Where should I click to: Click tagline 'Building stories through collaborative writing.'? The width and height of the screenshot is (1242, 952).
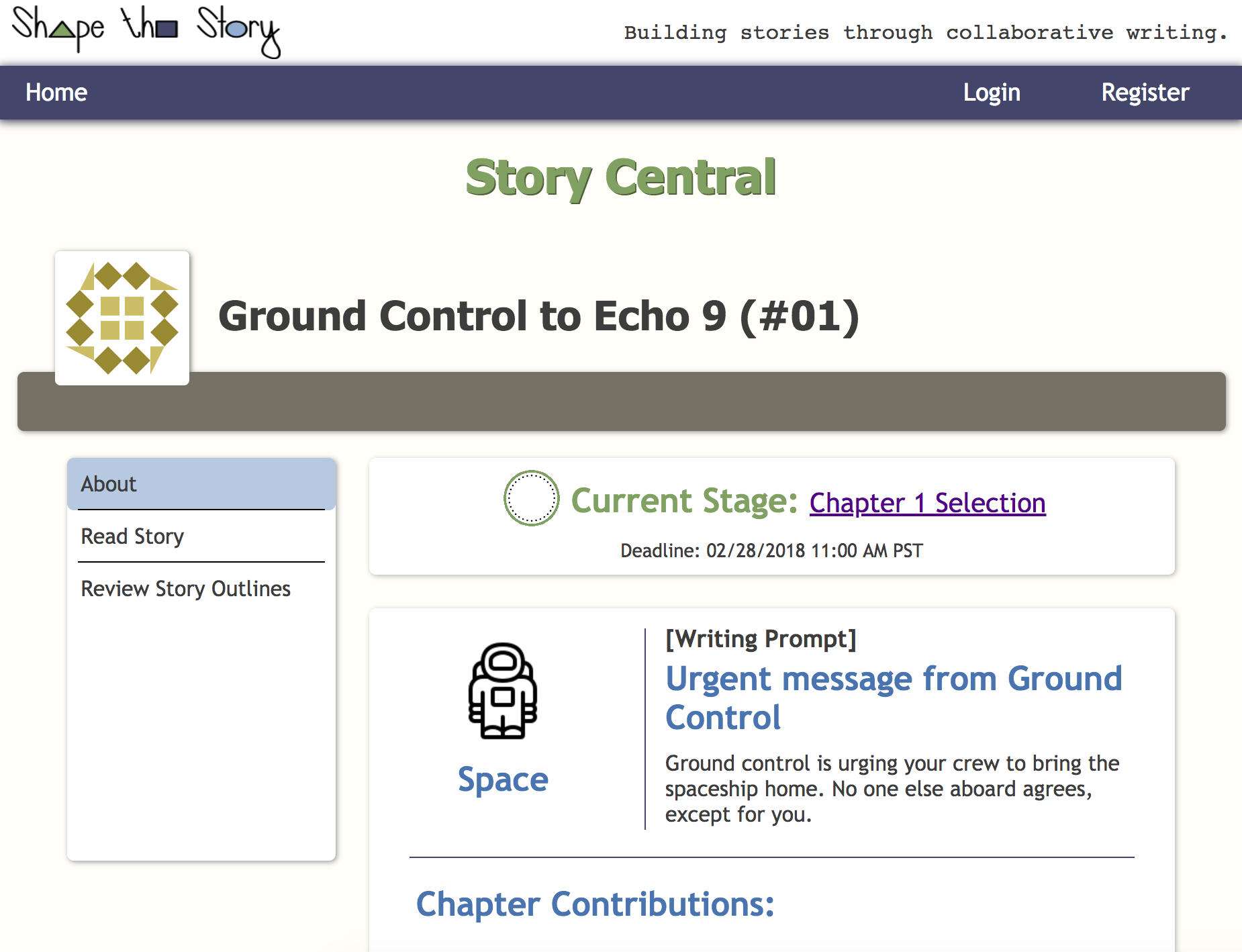coord(926,32)
